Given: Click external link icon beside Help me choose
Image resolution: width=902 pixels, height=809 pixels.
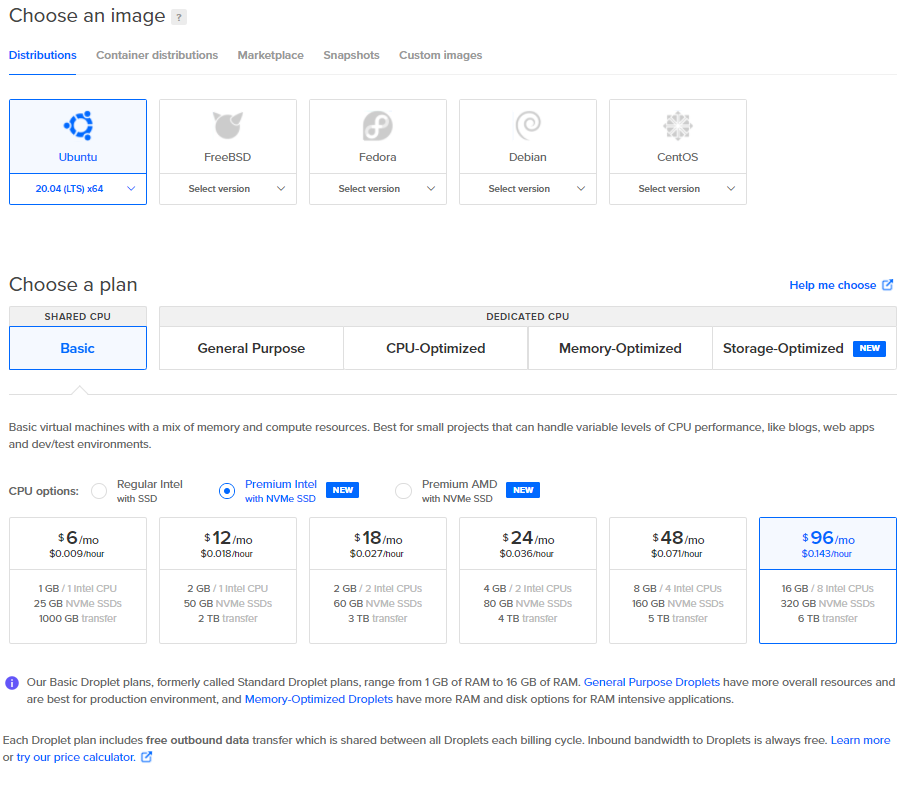Looking at the screenshot, I should point(888,285).
